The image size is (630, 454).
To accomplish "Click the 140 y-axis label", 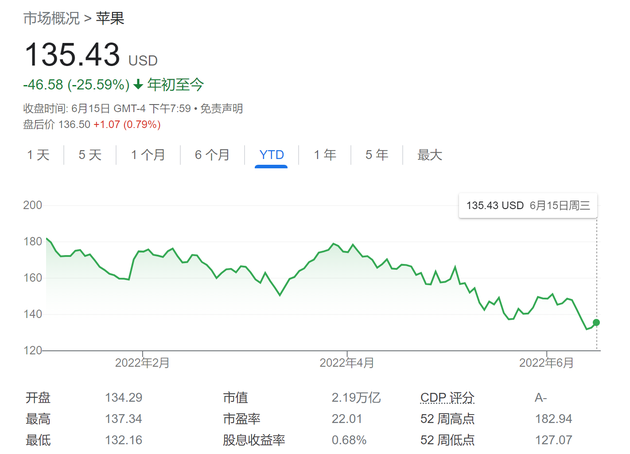I will 33,314.
